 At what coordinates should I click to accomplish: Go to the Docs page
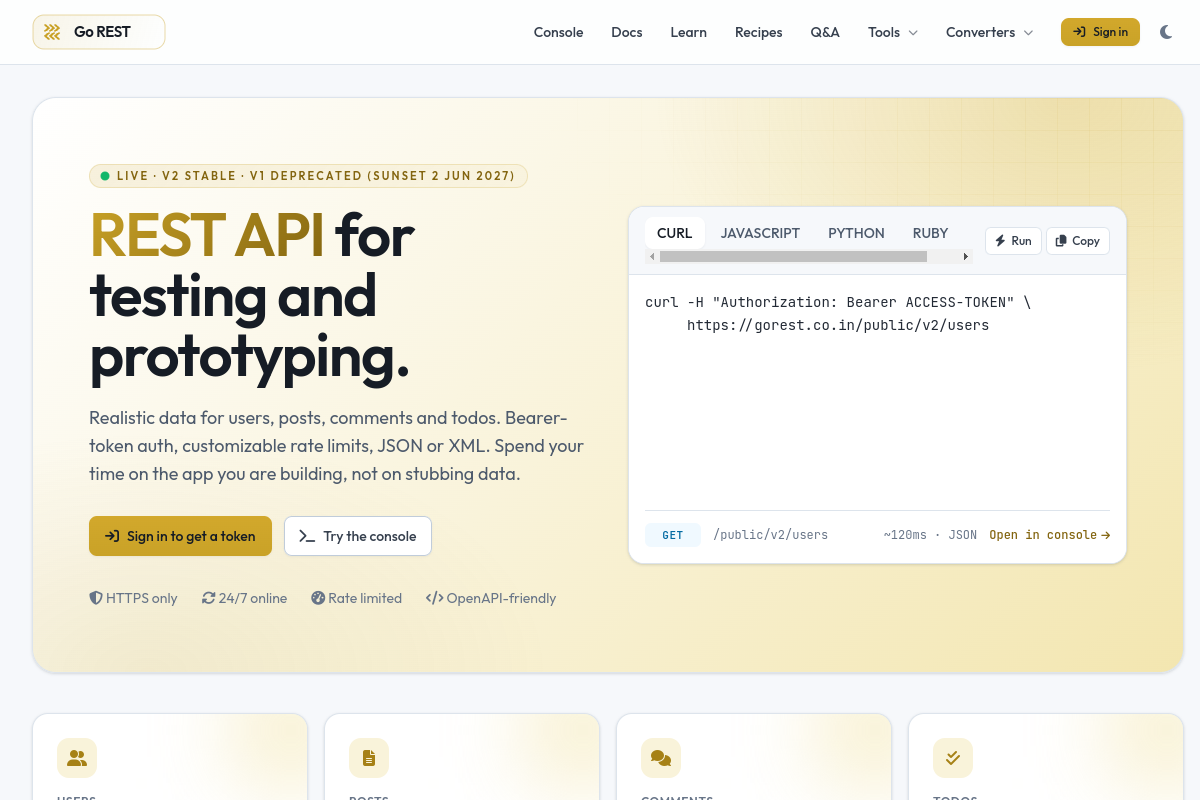coord(627,32)
